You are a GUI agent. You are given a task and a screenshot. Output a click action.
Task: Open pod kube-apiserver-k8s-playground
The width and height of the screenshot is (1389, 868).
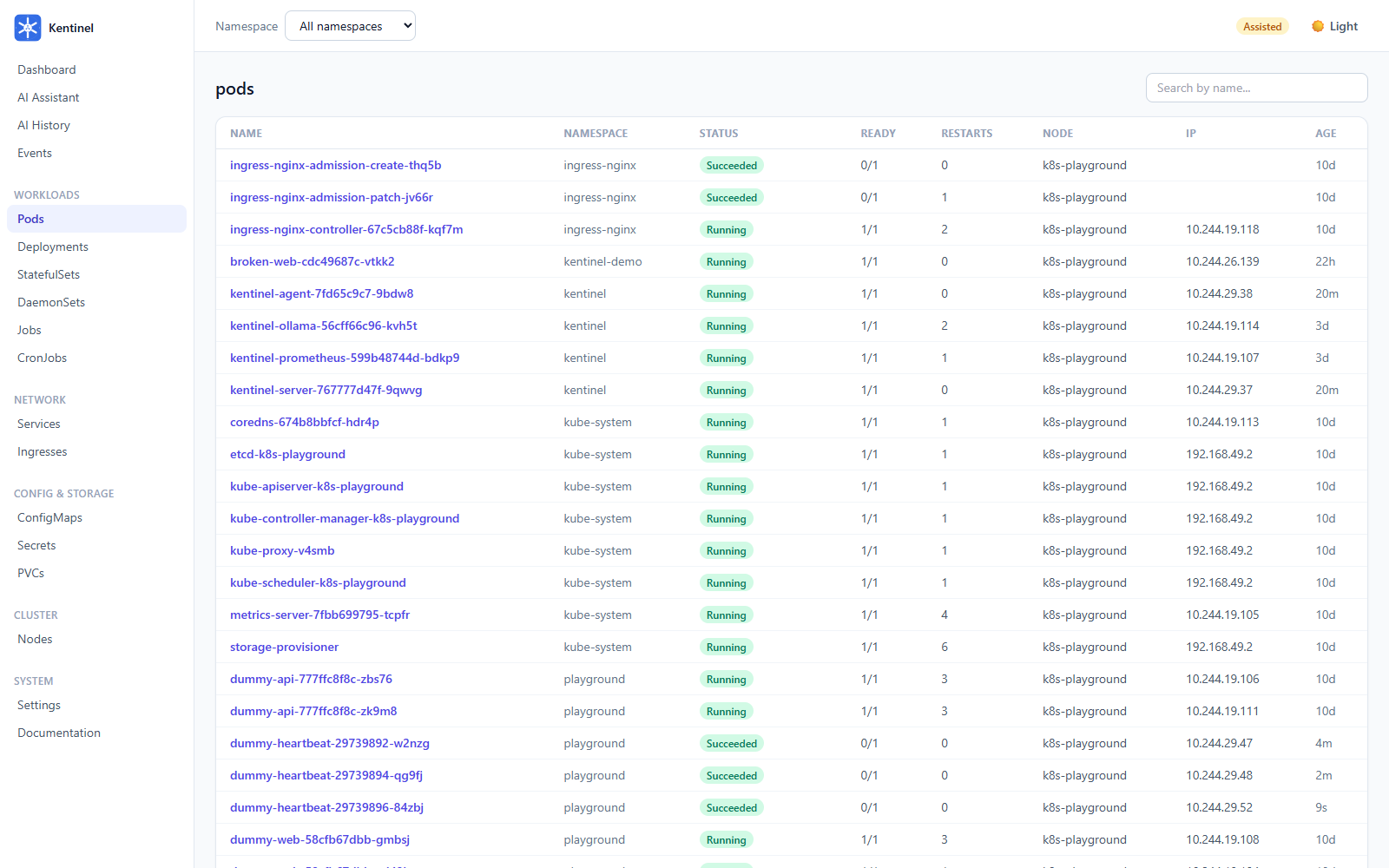pyautogui.click(x=316, y=486)
